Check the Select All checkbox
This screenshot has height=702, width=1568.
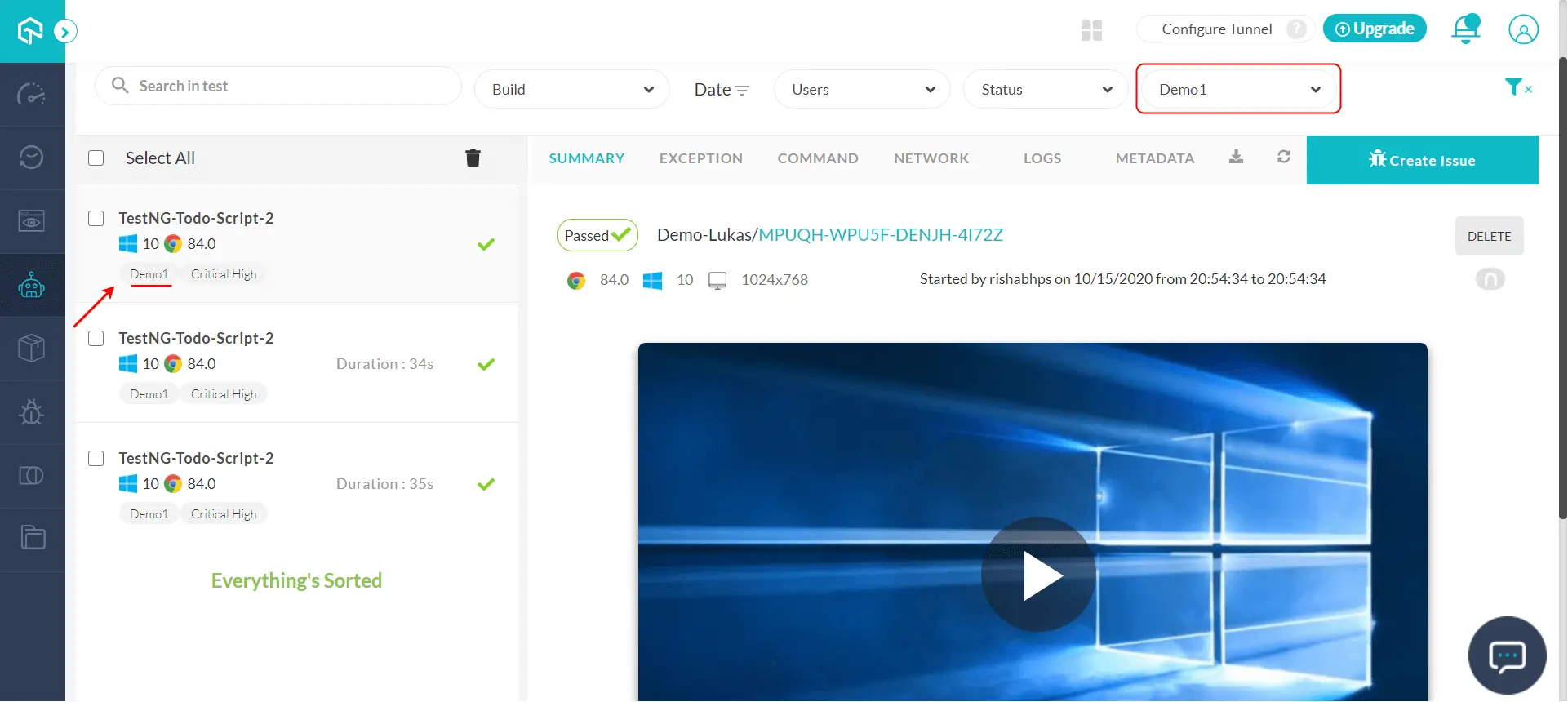pos(96,158)
